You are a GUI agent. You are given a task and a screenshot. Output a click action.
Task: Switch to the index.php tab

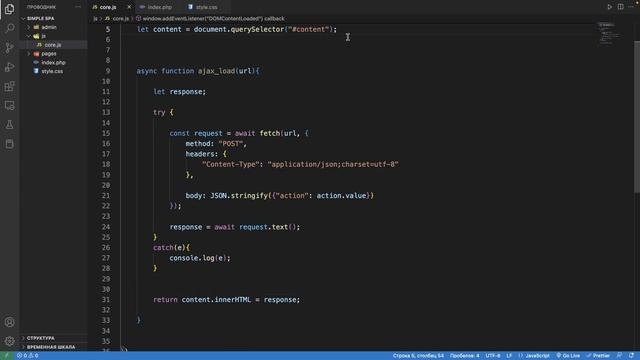click(159, 7)
